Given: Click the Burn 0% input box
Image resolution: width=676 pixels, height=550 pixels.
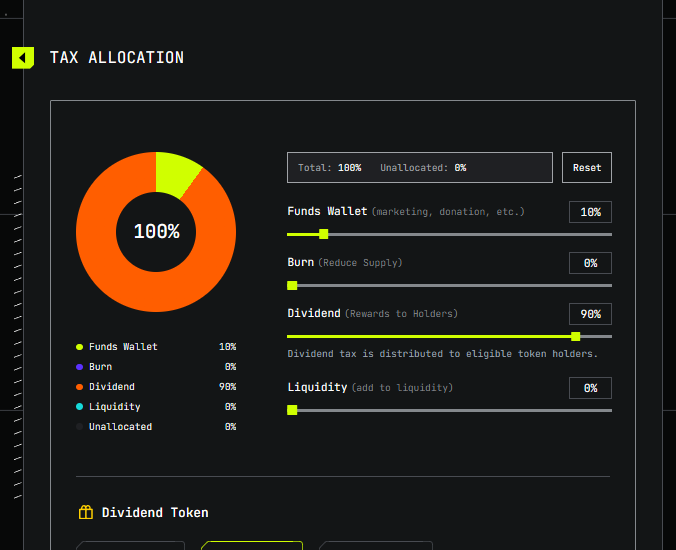Looking at the screenshot, I should (590, 263).
